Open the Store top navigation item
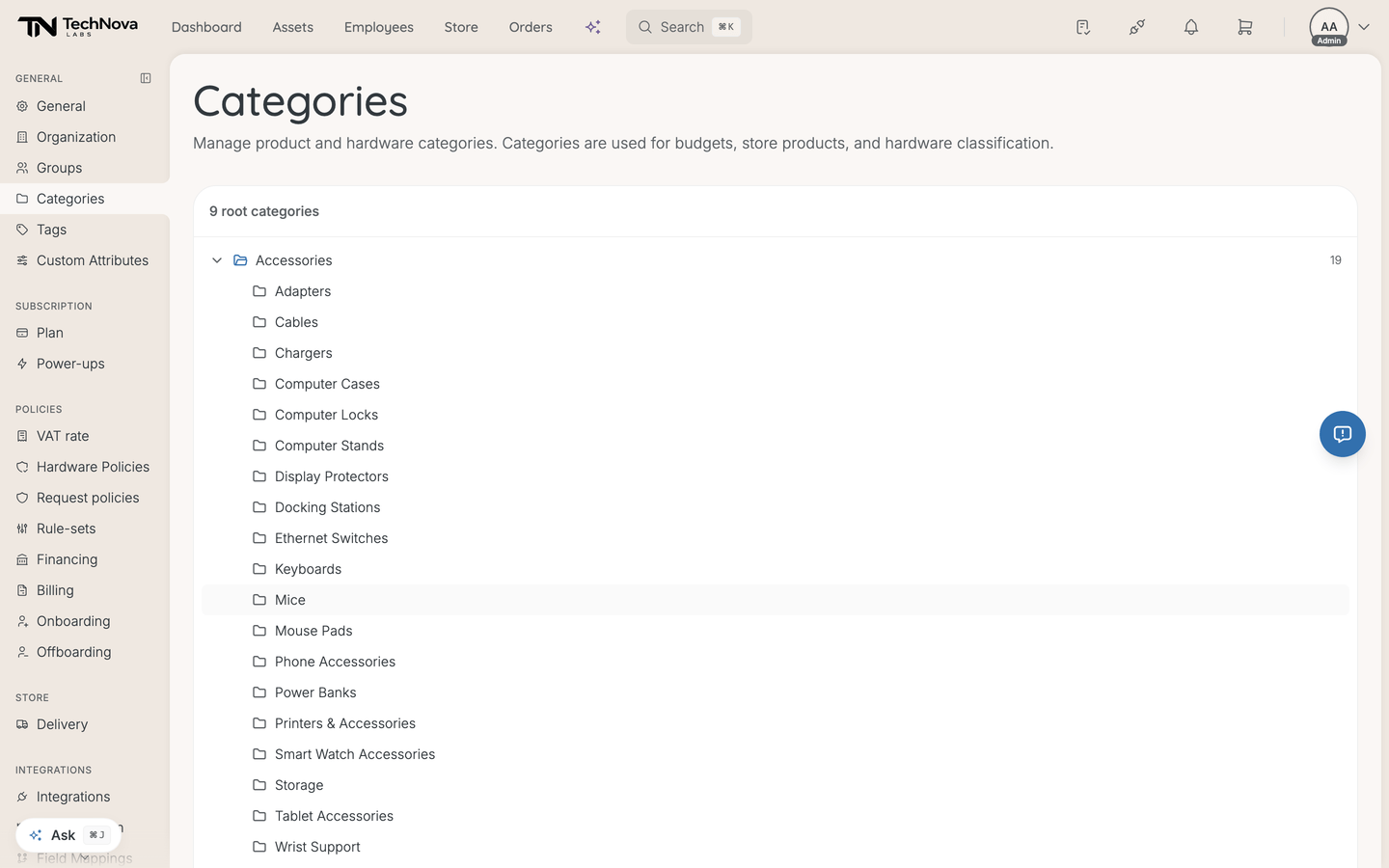The width and height of the screenshot is (1389, 868). 461,27
